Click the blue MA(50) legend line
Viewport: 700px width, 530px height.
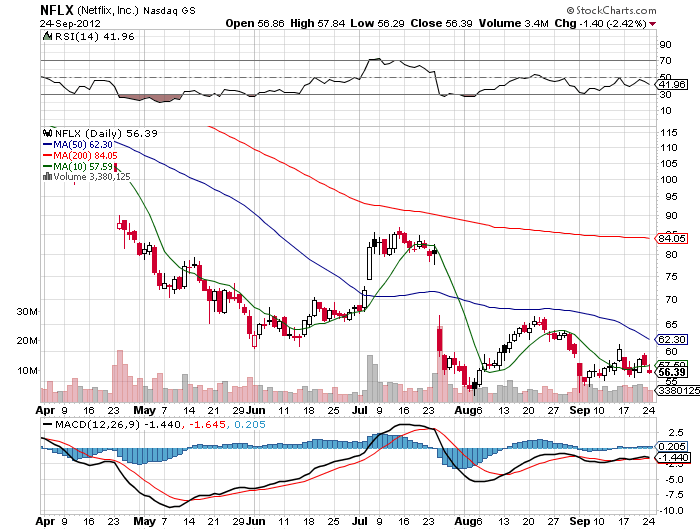(48, 145)
